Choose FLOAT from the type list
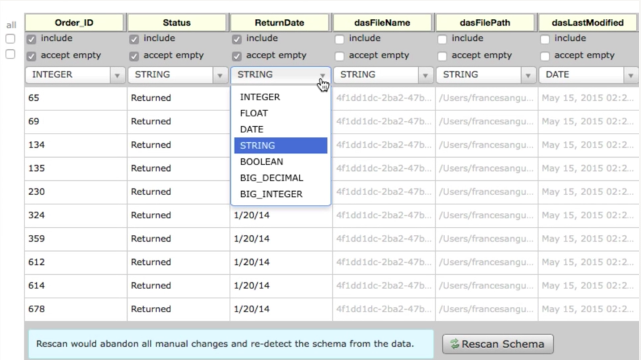Viewport: 641px width, 360px height. tap(280, 113)
